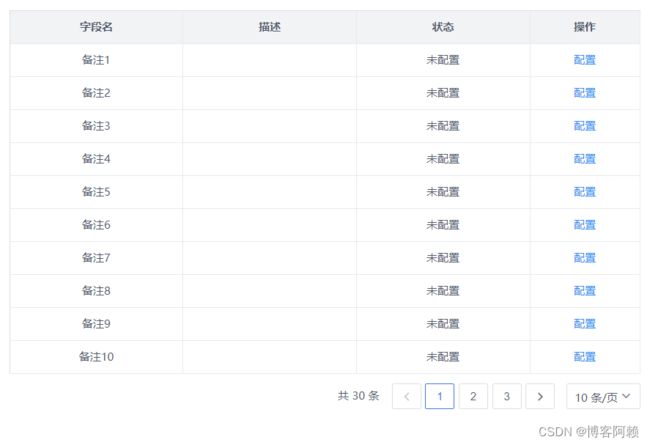The image size is (650, 445).
Task: Click the 状态 column header
Action: (x=443, y=27)
